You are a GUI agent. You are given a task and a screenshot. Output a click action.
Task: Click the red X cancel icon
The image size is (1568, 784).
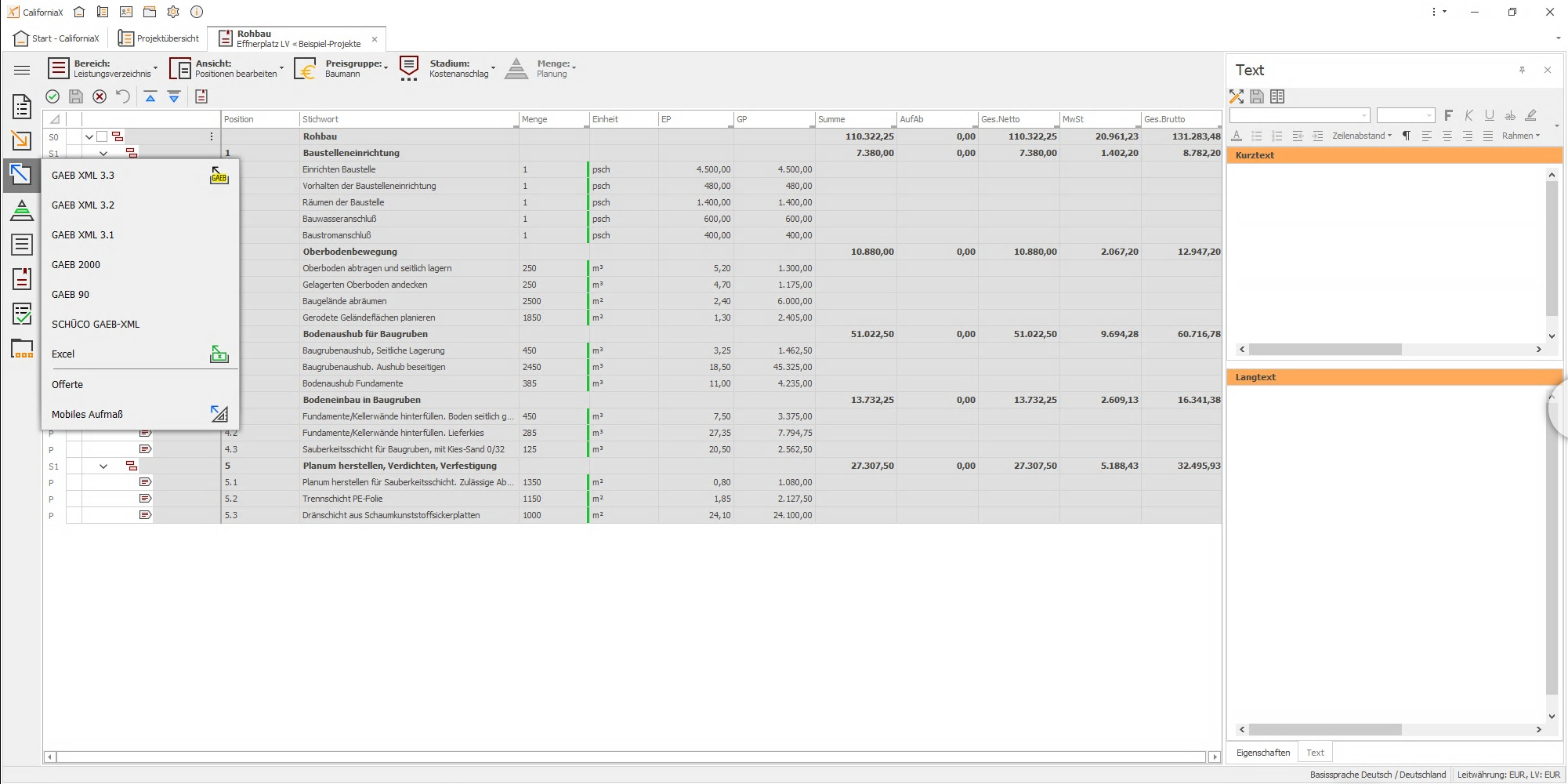pos(100,96)
